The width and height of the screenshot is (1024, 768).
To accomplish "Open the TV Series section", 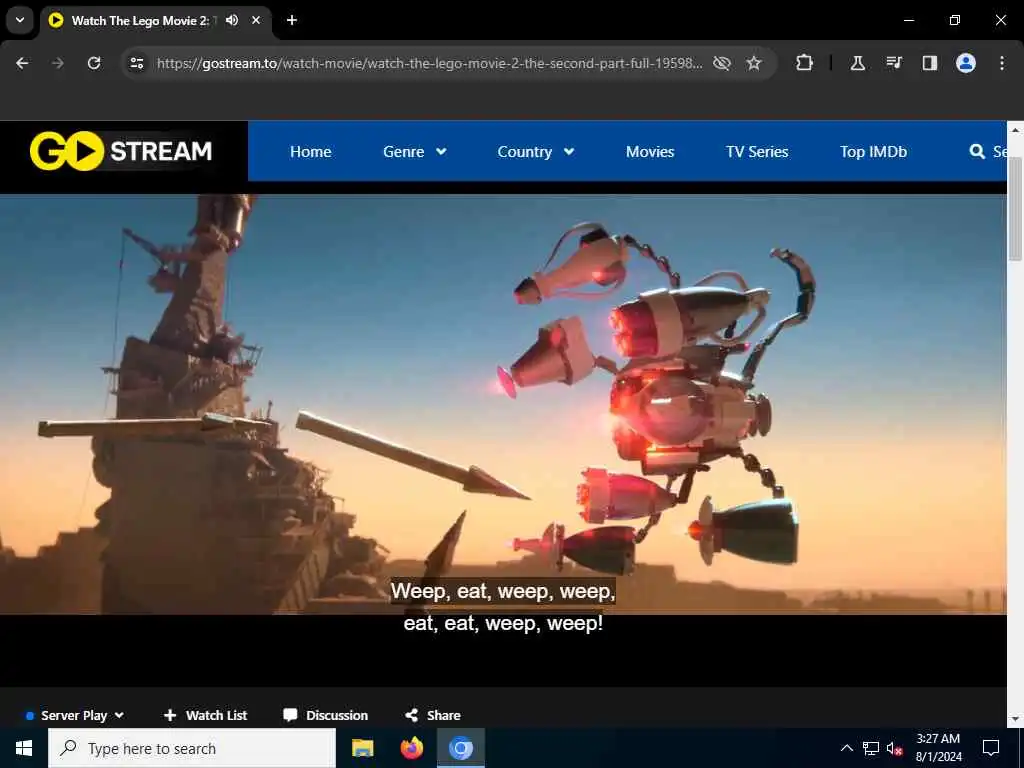I will click(757, 152).
